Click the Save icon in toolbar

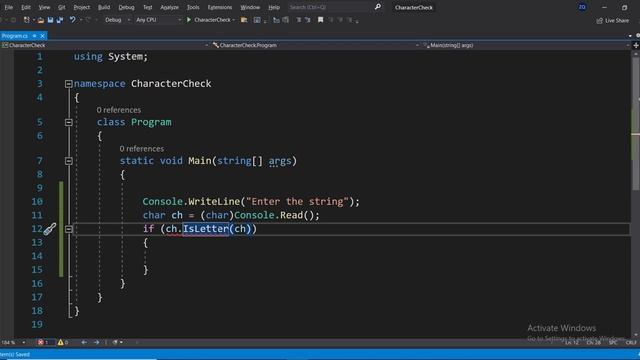tap(50, 20)
